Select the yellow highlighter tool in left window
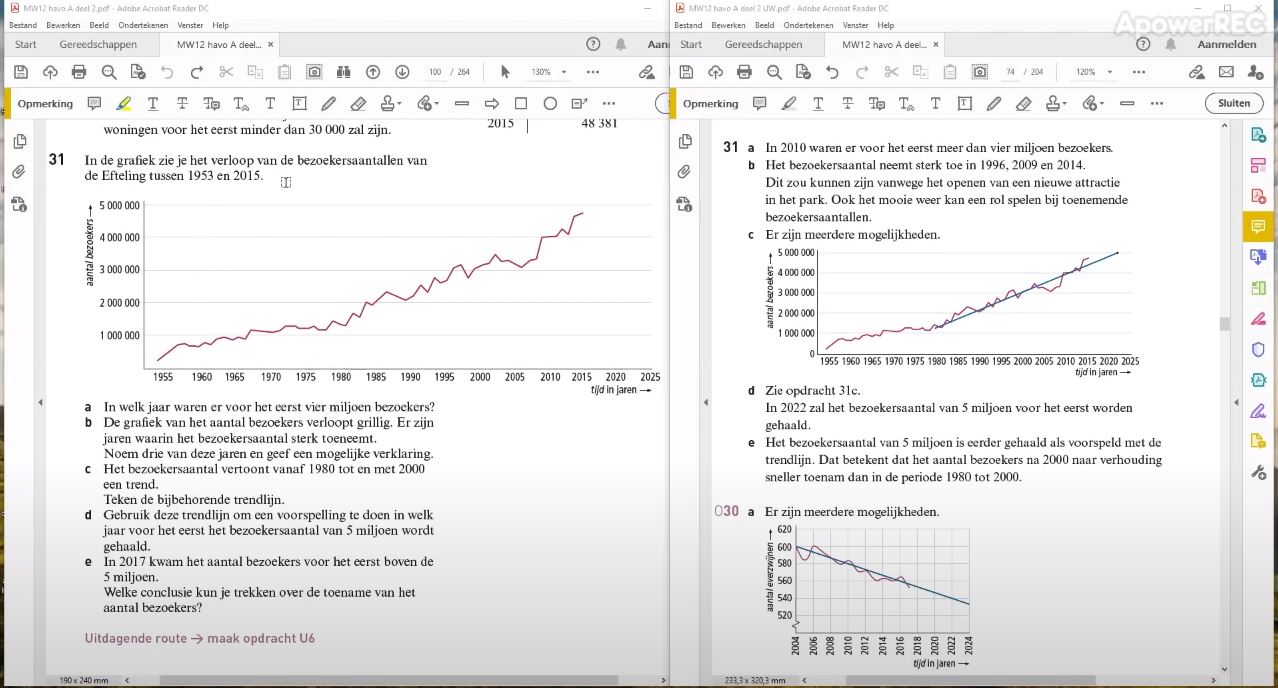 (x=123, y=103)
